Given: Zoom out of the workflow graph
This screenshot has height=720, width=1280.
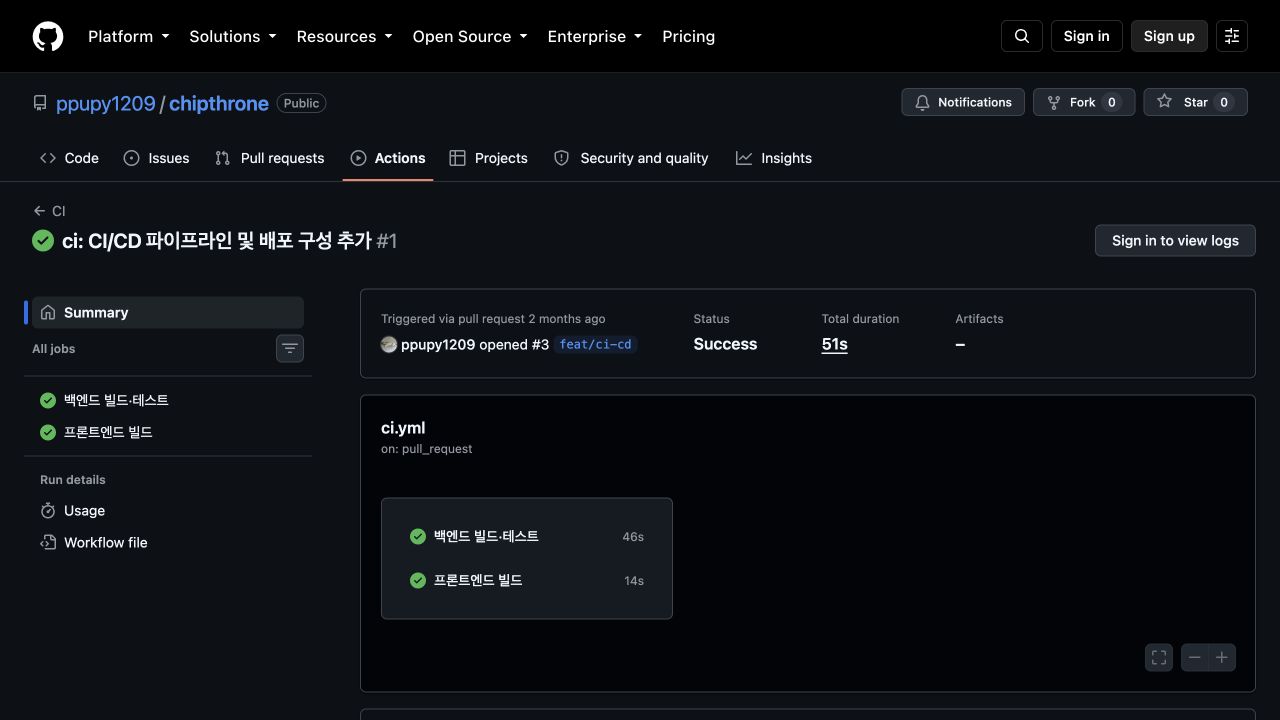Looking at the screenshot, I should tap(1195, 657).
